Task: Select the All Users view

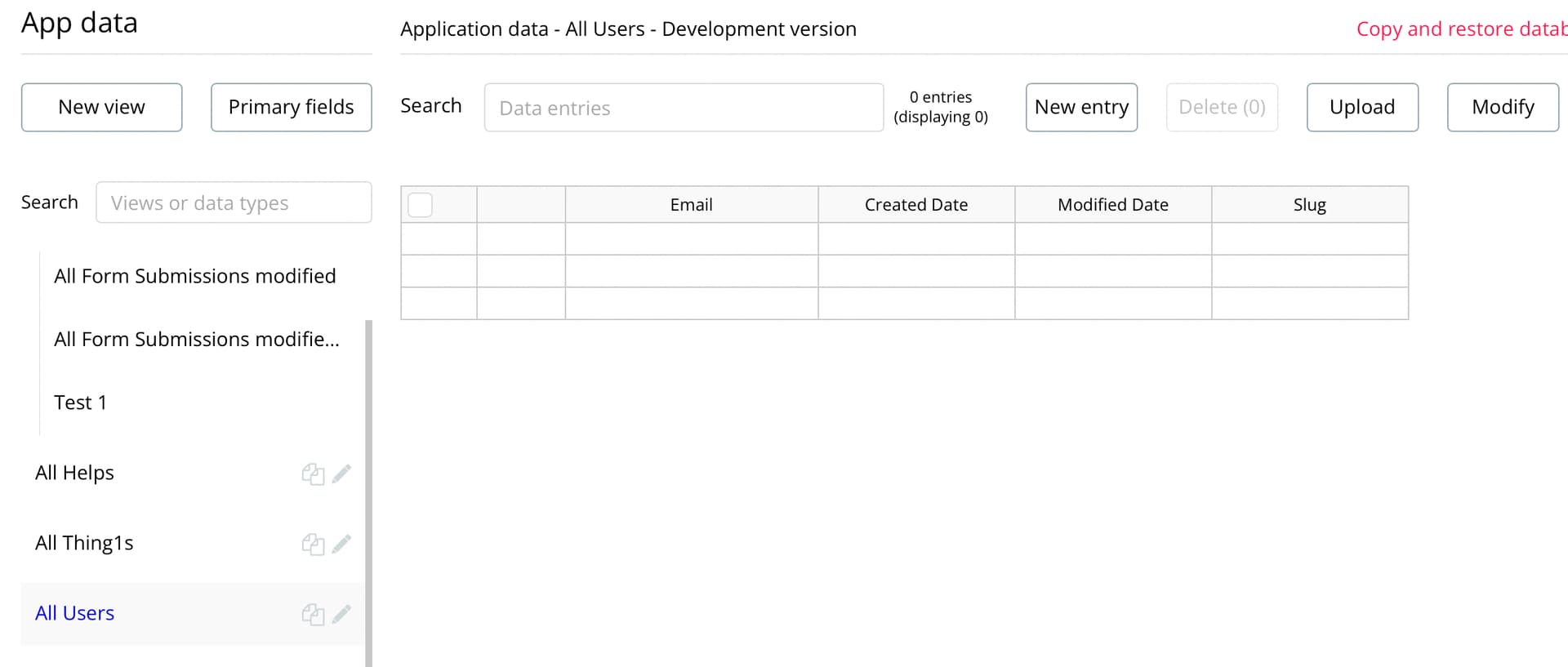Action: [74, 613]
